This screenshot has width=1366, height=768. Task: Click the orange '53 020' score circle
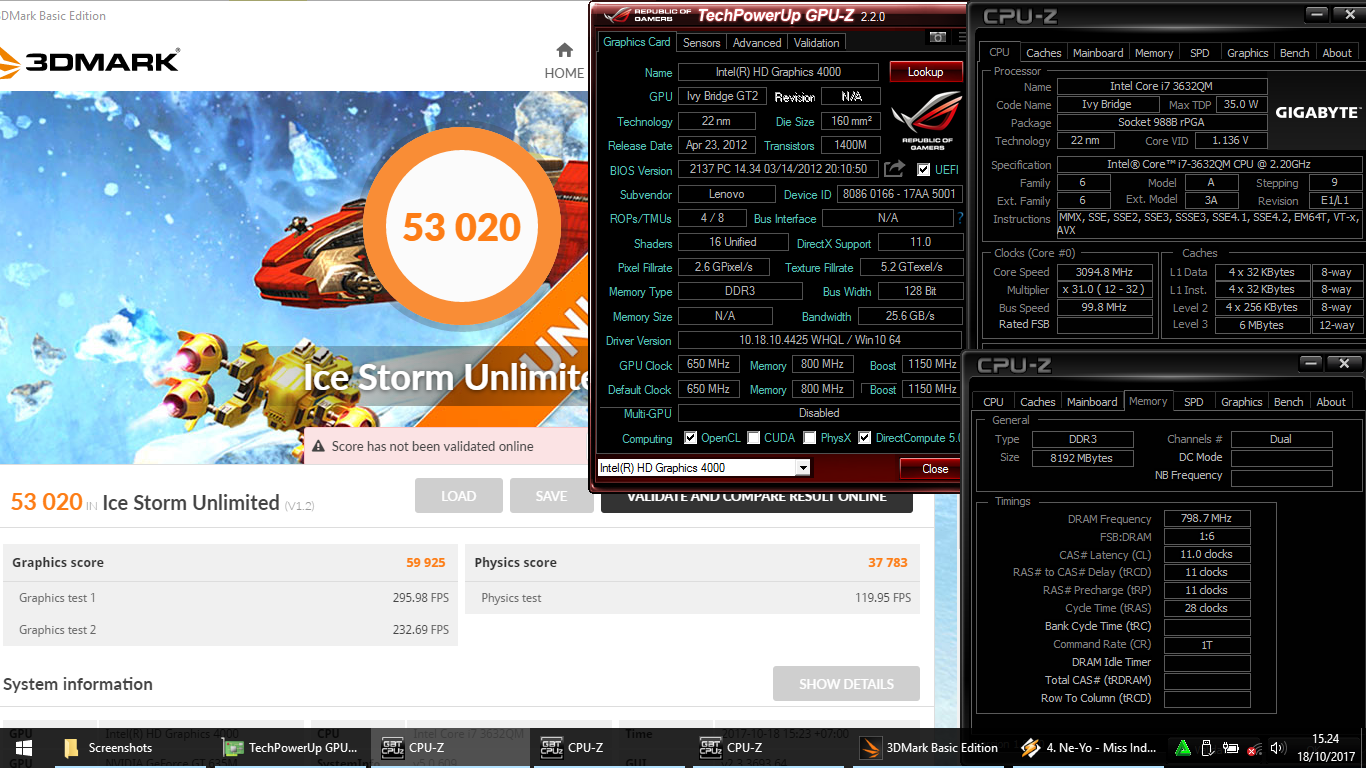click(x=462, y=228)
